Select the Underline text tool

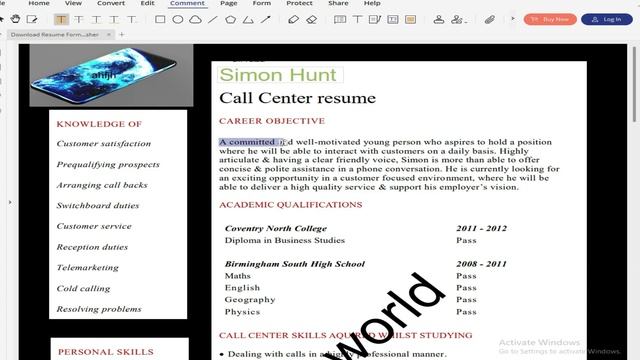pos(96,19)
